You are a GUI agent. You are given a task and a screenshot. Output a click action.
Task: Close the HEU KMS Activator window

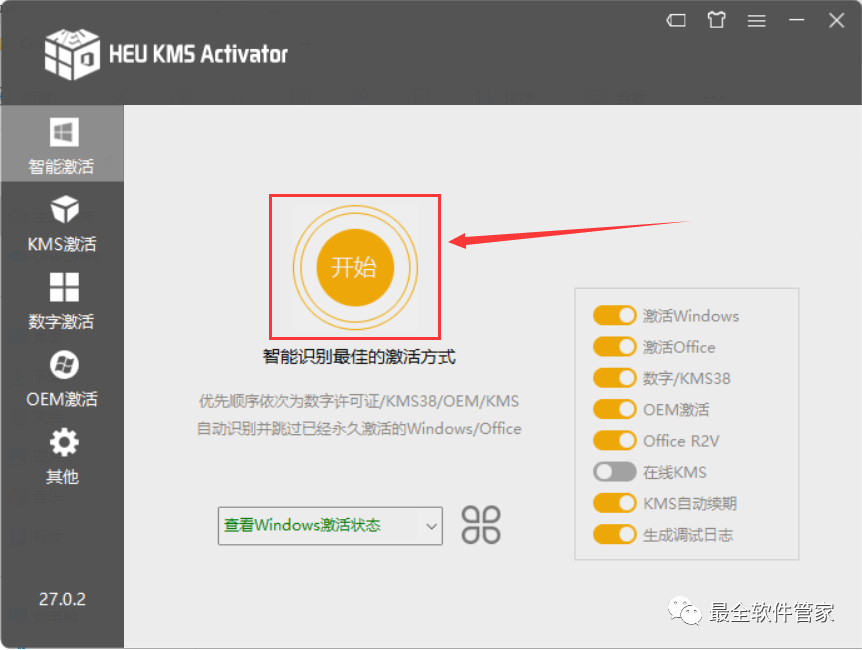pyautogui.click(x=837, y=21)
